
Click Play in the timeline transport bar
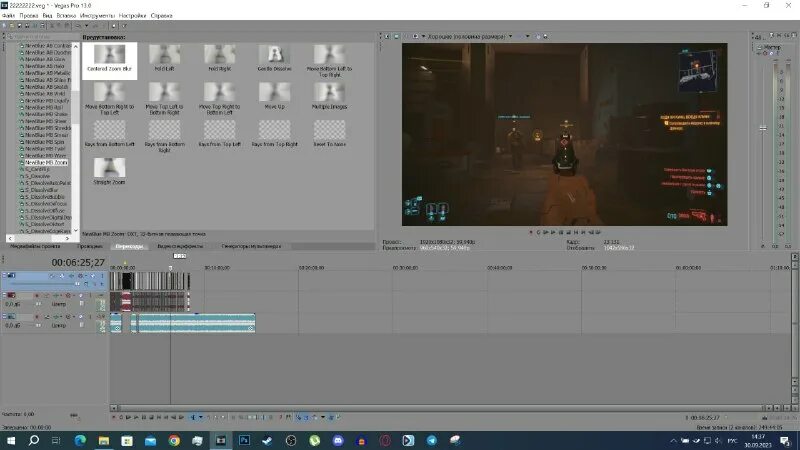click(136, 417)
